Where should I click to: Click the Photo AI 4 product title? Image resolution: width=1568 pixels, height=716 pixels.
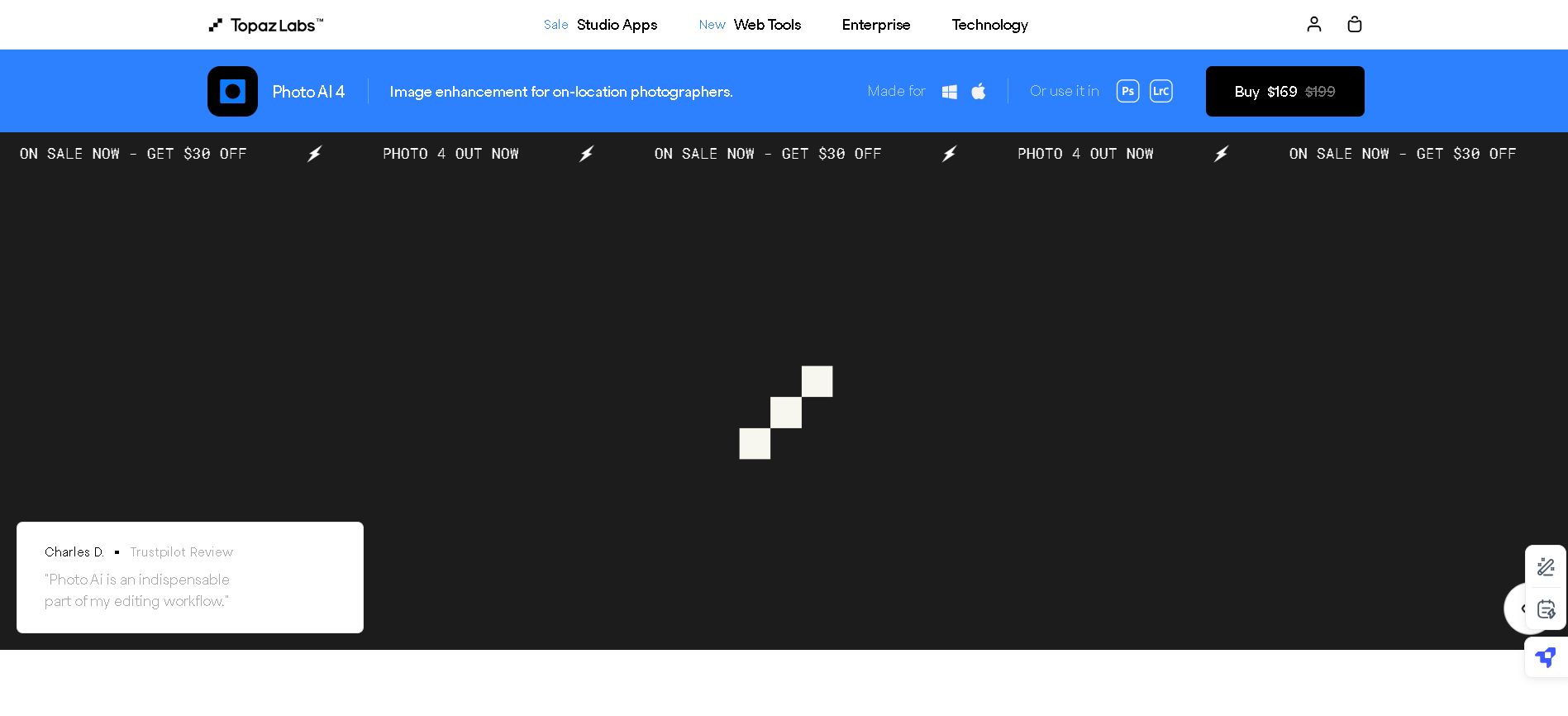click(308, 92)
